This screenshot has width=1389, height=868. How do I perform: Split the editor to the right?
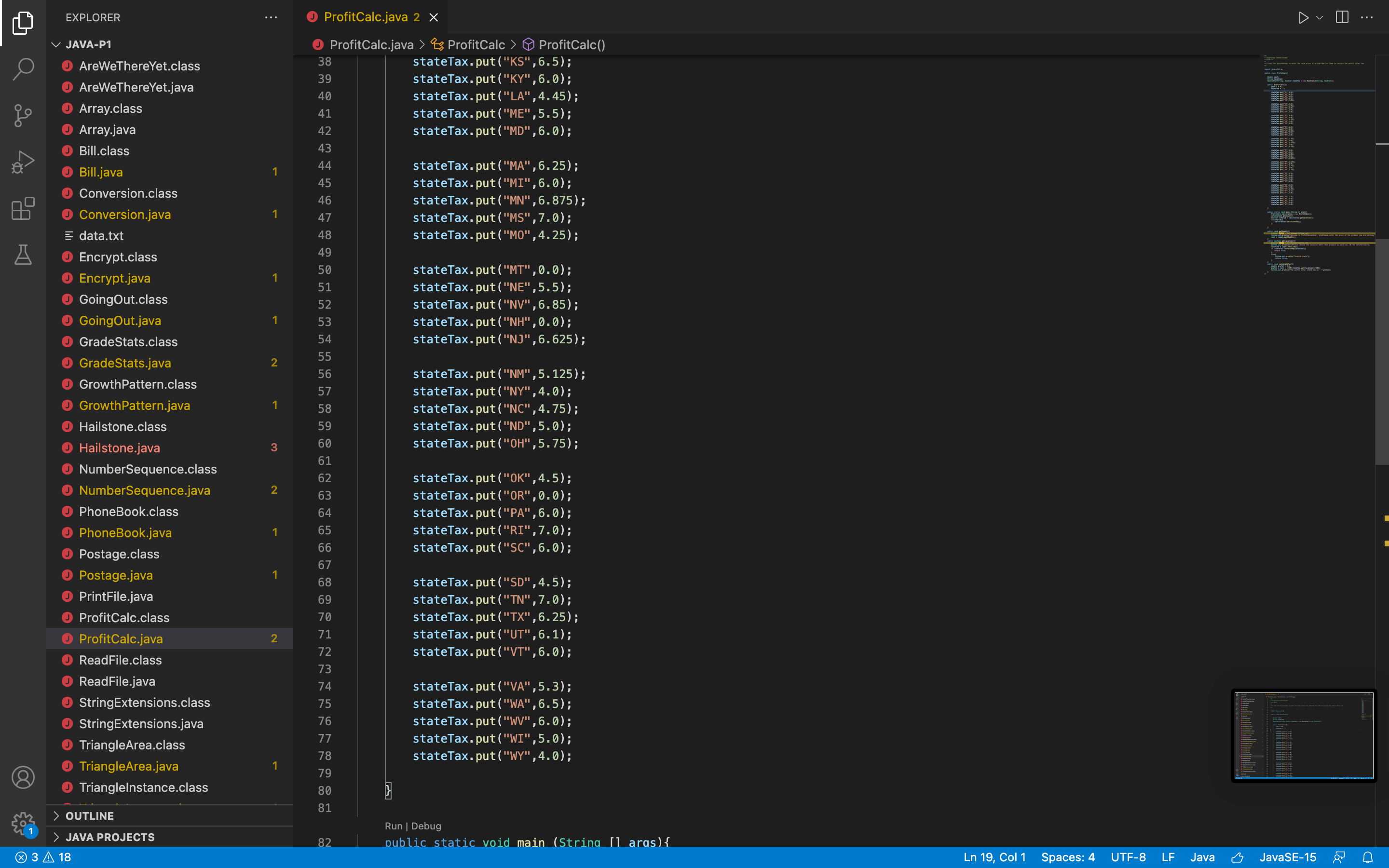[1341, 18]
